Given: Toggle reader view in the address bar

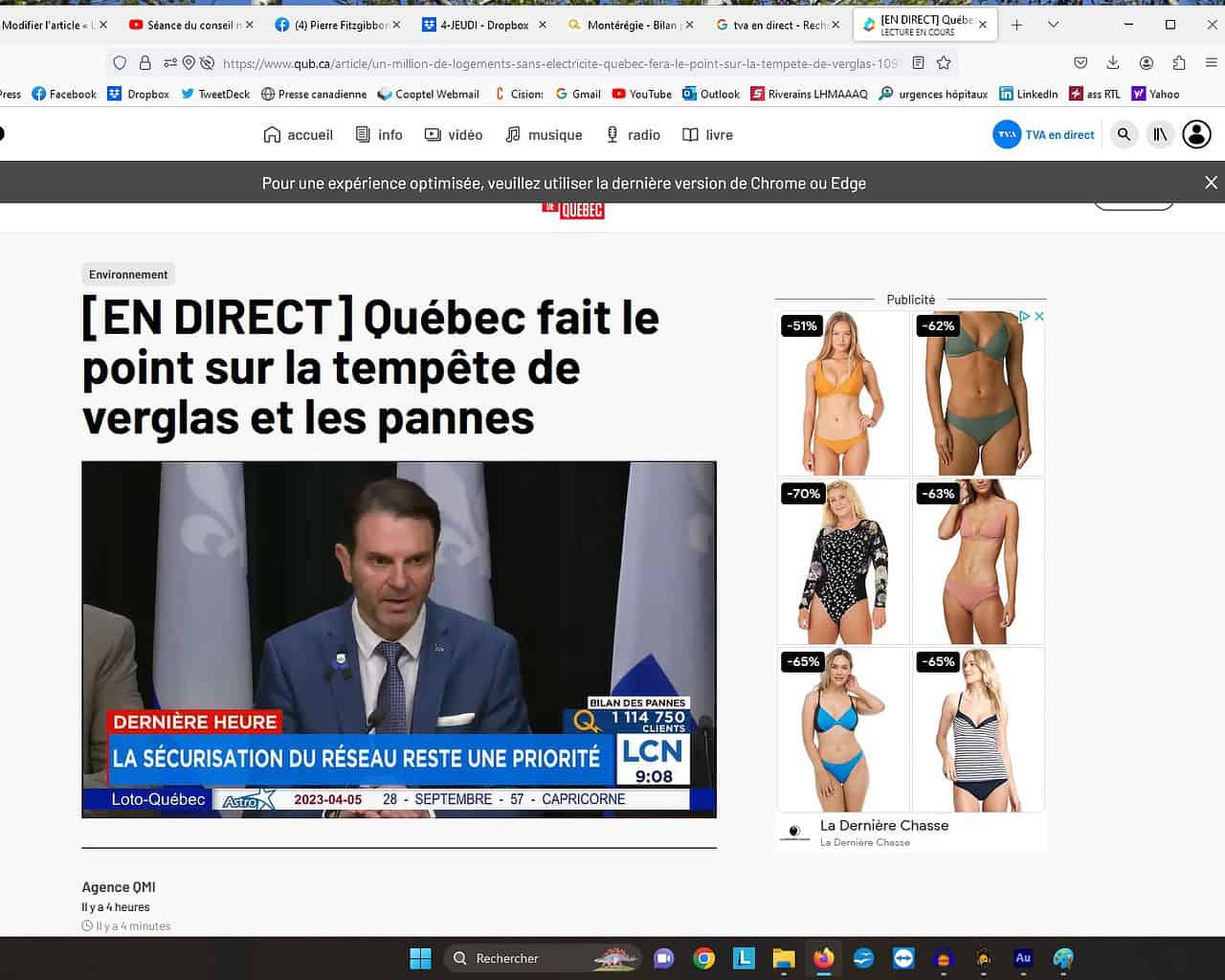Looking at the screenshot, I should 918,63.
